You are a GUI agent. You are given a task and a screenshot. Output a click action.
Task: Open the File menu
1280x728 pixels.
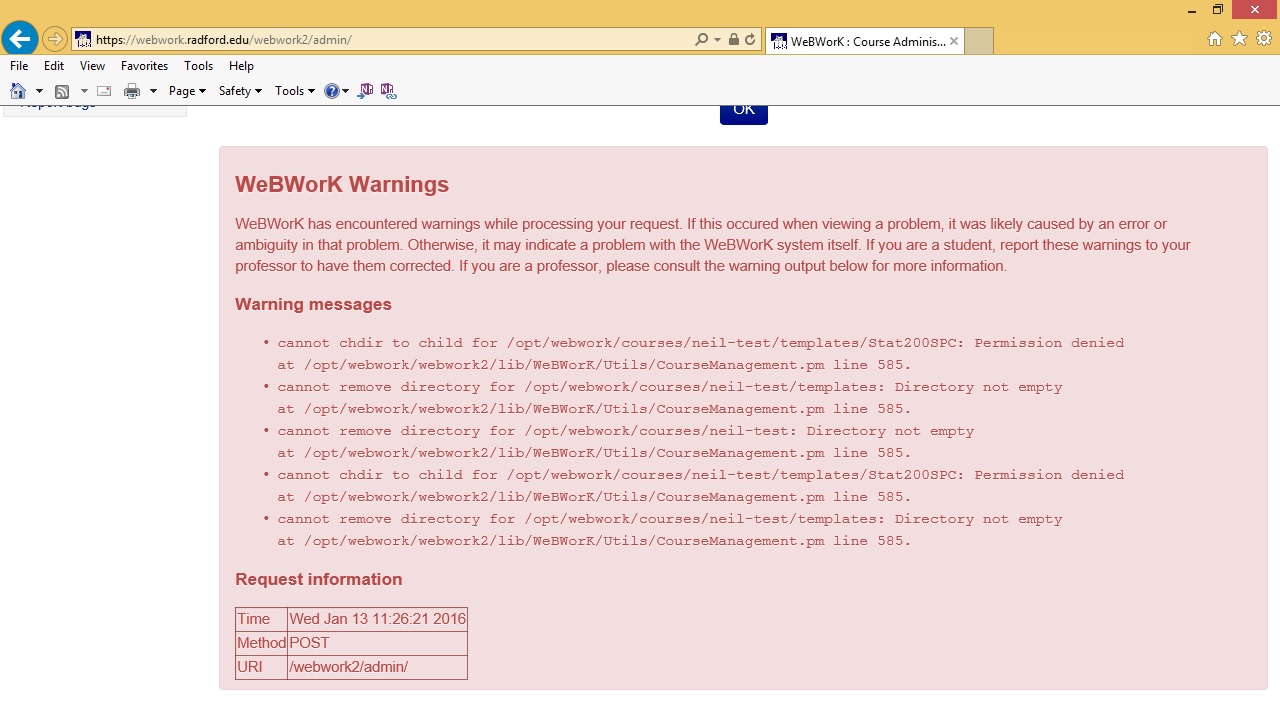tap(19, 66)
